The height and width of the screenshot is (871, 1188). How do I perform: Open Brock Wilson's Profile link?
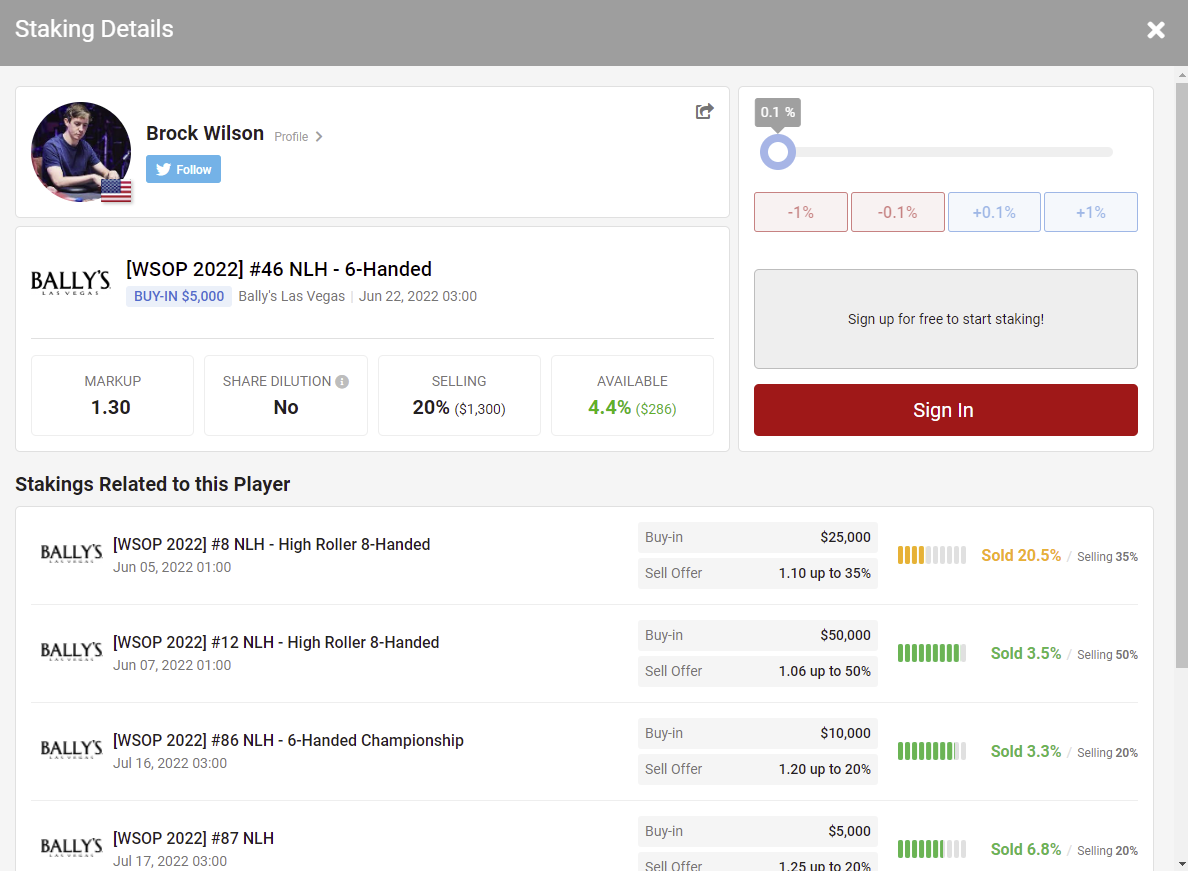point(299,136)
